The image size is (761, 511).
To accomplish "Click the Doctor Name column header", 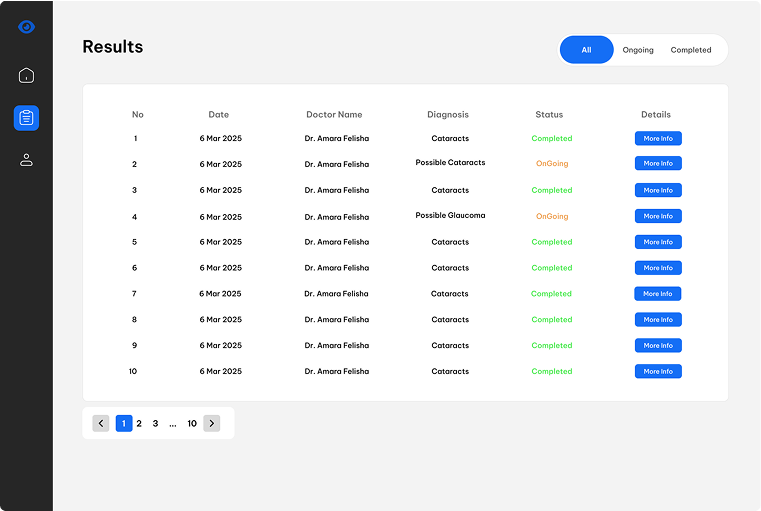I will click(334, 115).
